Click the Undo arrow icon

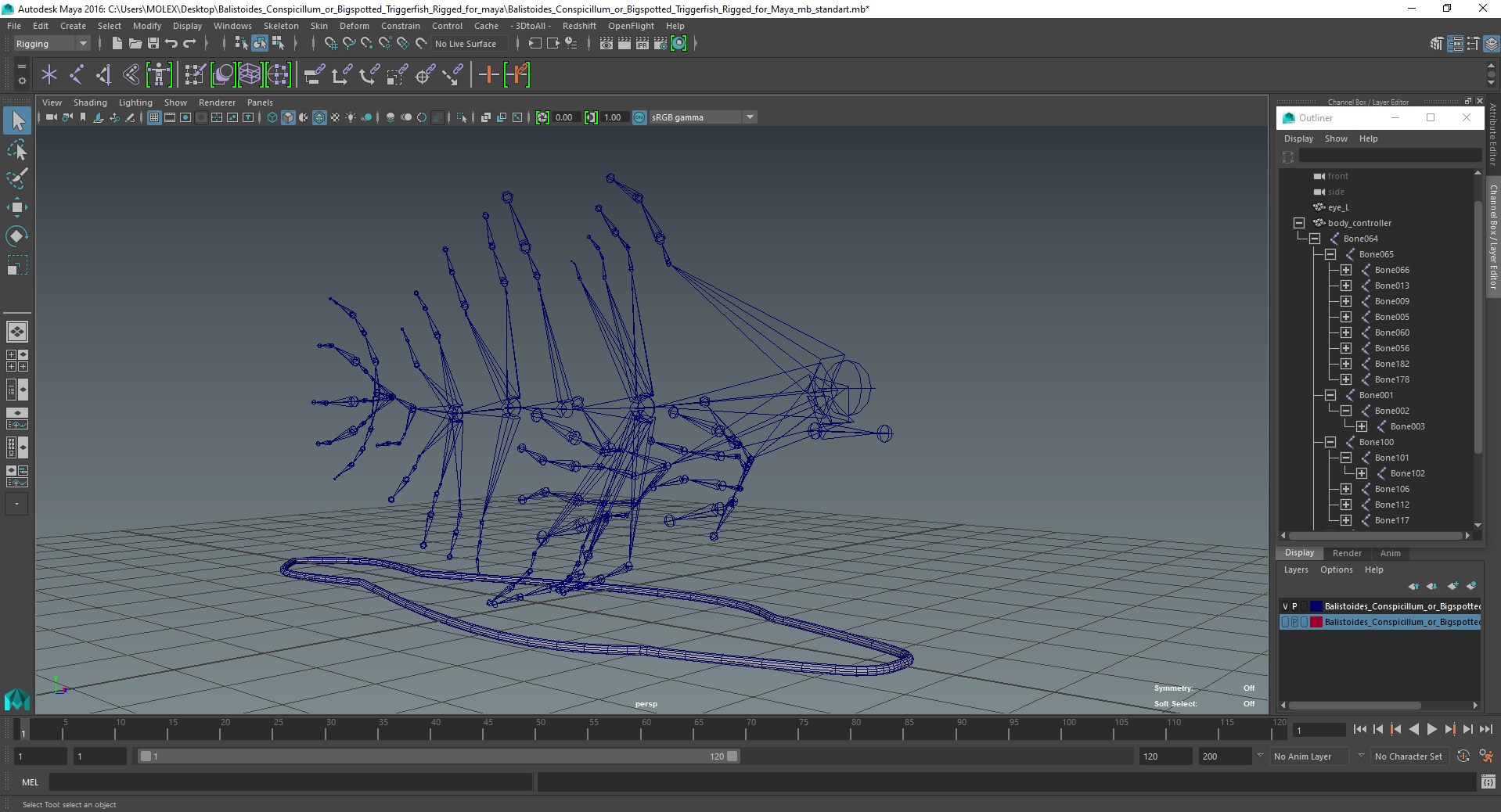click(171, 44)
